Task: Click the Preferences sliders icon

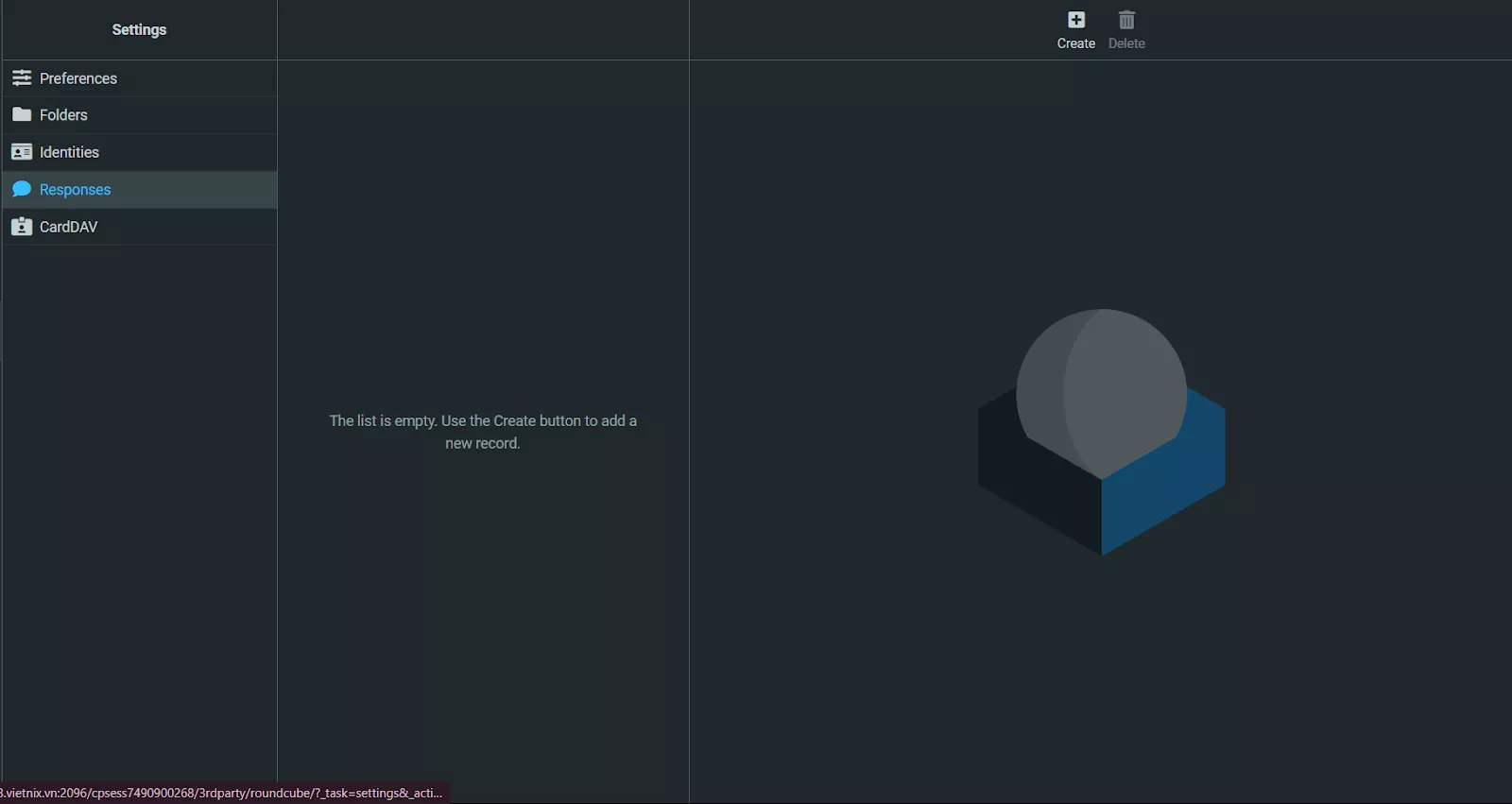Action: 22,77
